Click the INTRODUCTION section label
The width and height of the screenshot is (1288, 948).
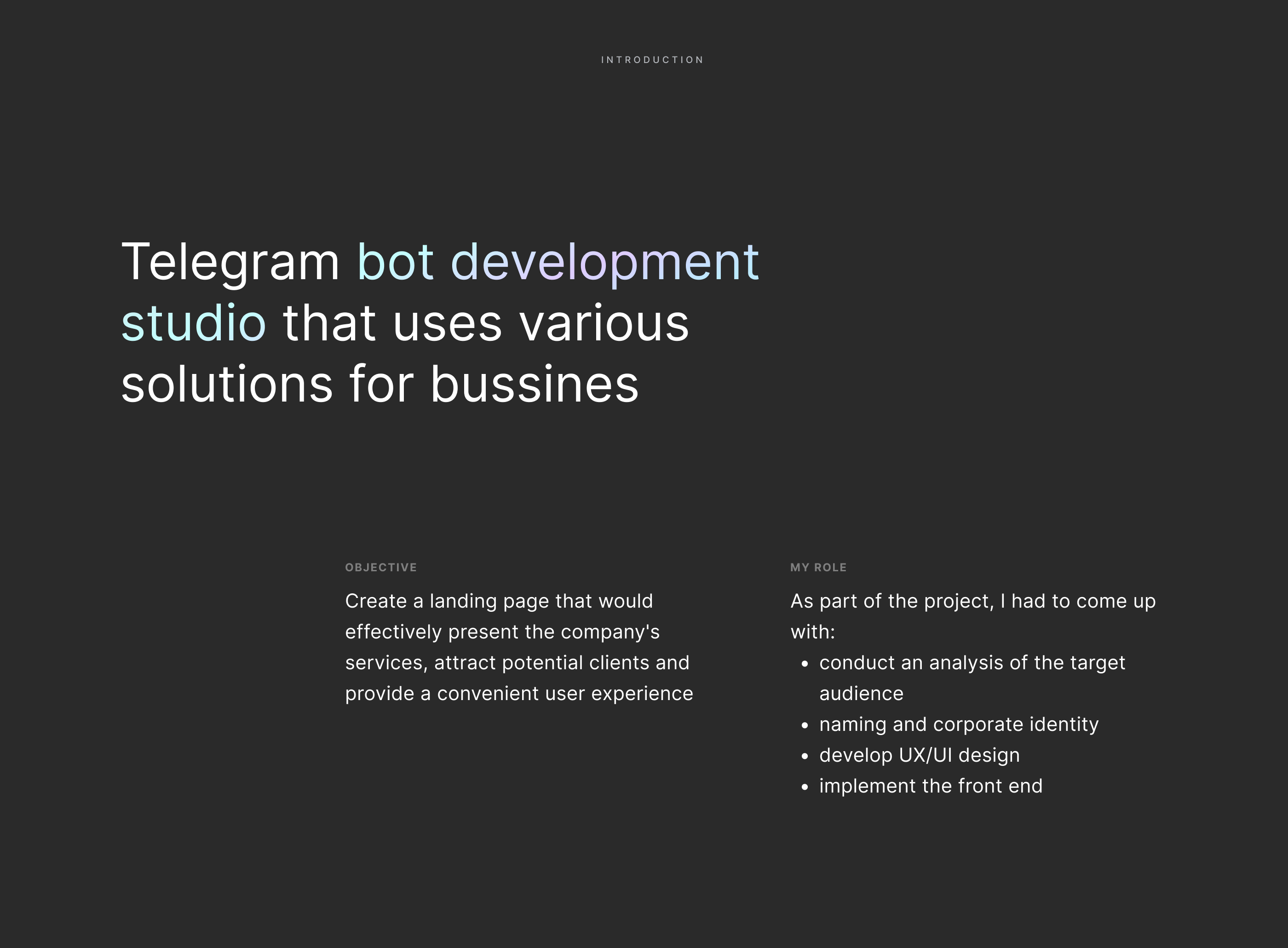(x=652, y=60)
